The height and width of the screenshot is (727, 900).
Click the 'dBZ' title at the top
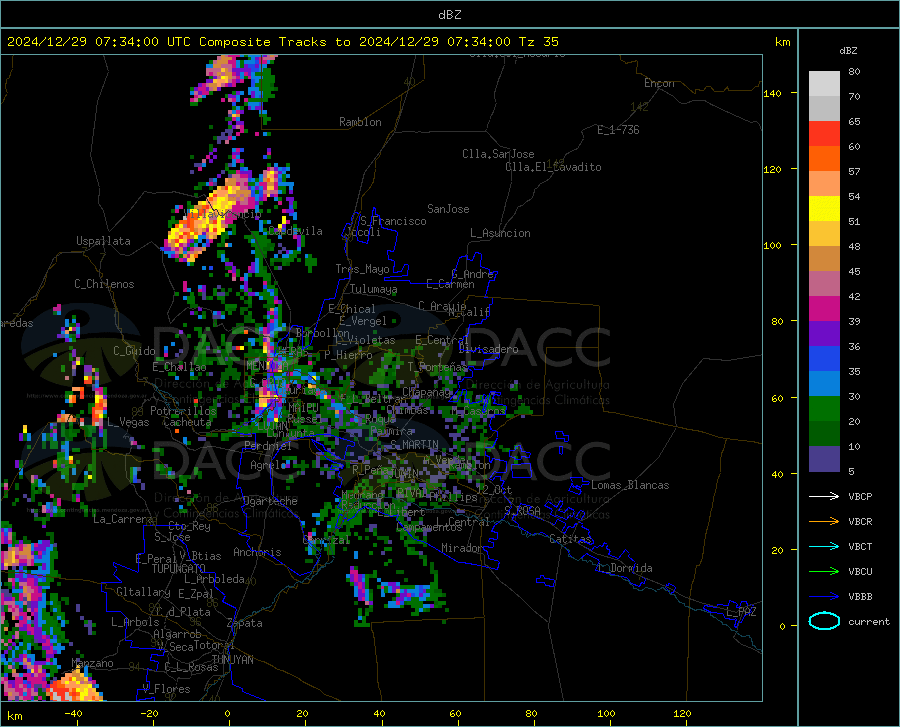[x=449, y=15]
